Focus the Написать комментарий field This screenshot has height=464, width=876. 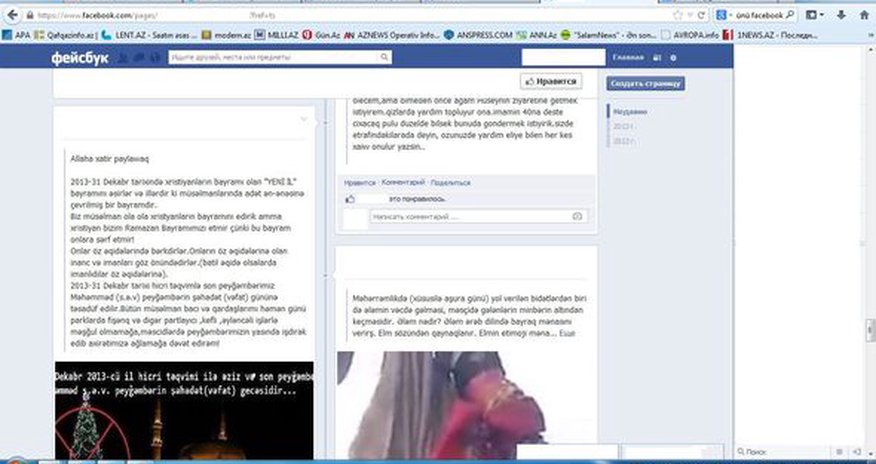tap(478, 217)
